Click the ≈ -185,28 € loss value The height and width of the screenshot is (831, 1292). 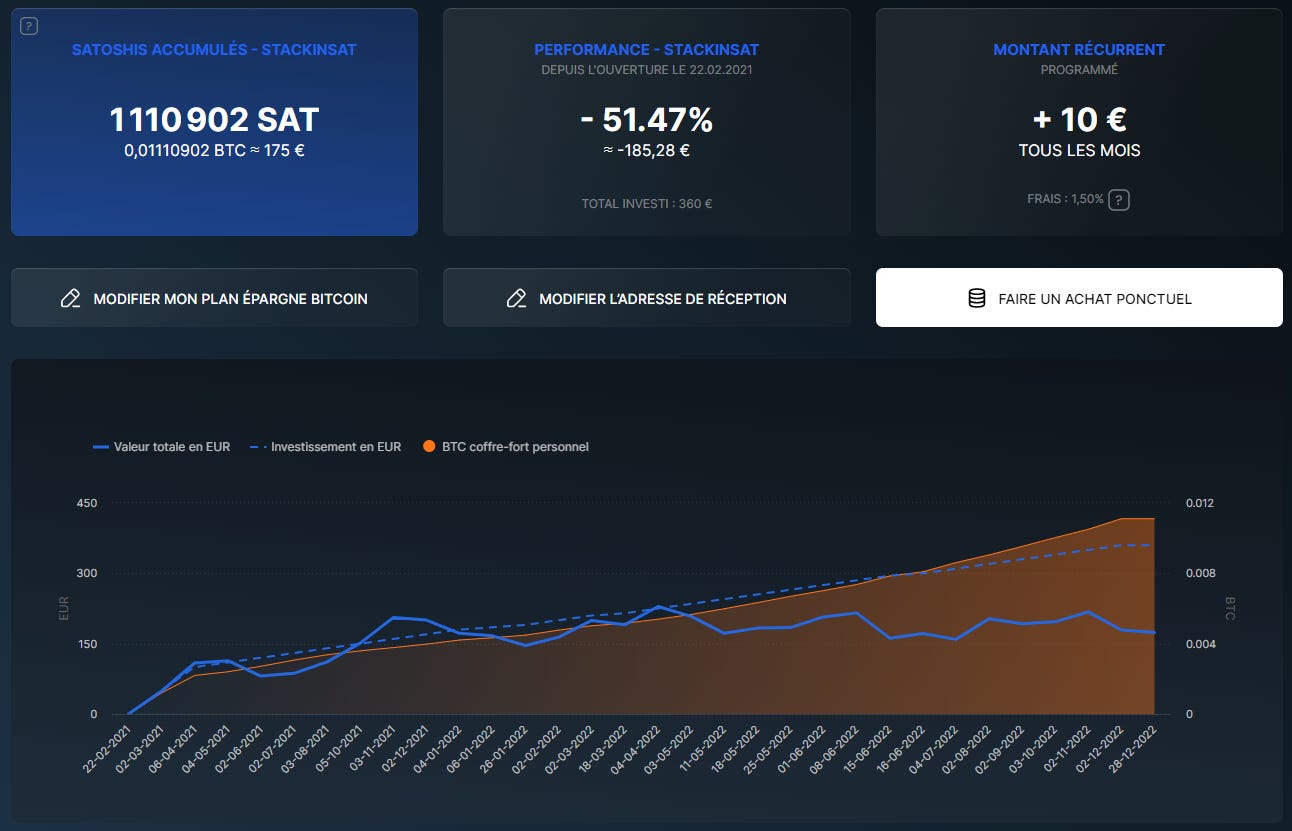[646, 151]
